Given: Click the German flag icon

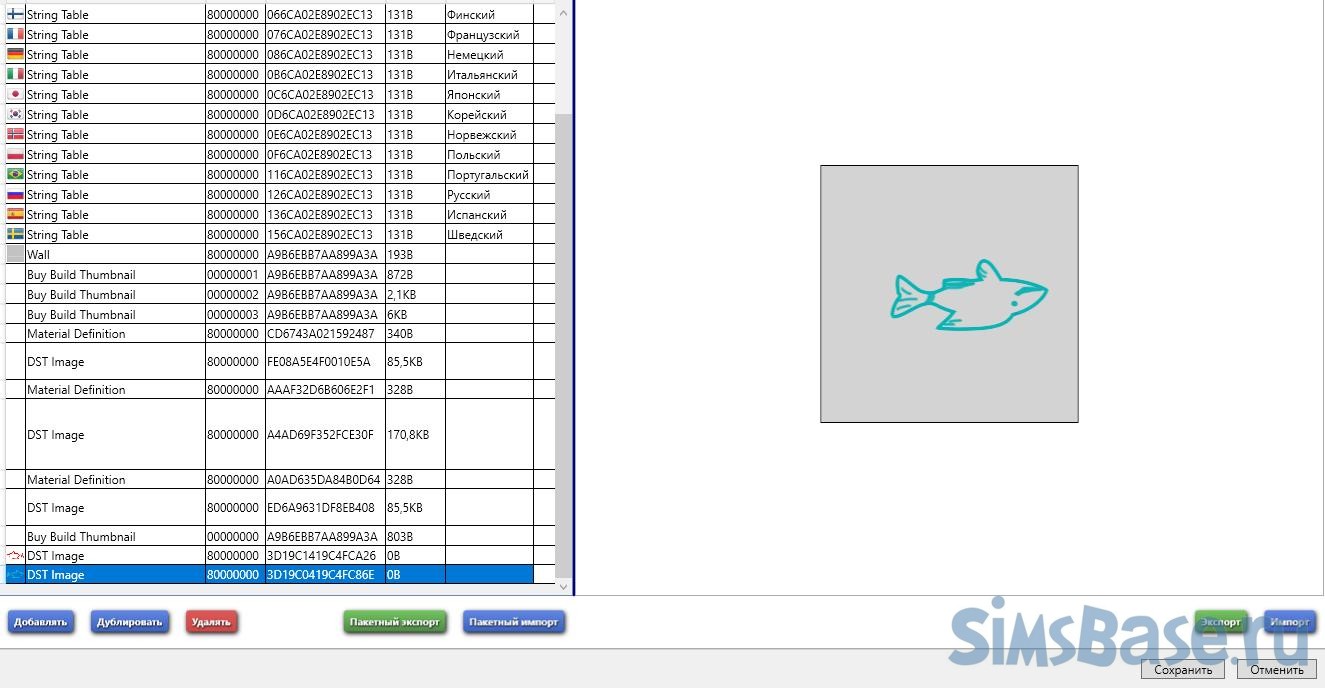Looking at the screenshot, I should tap(15, 55).
